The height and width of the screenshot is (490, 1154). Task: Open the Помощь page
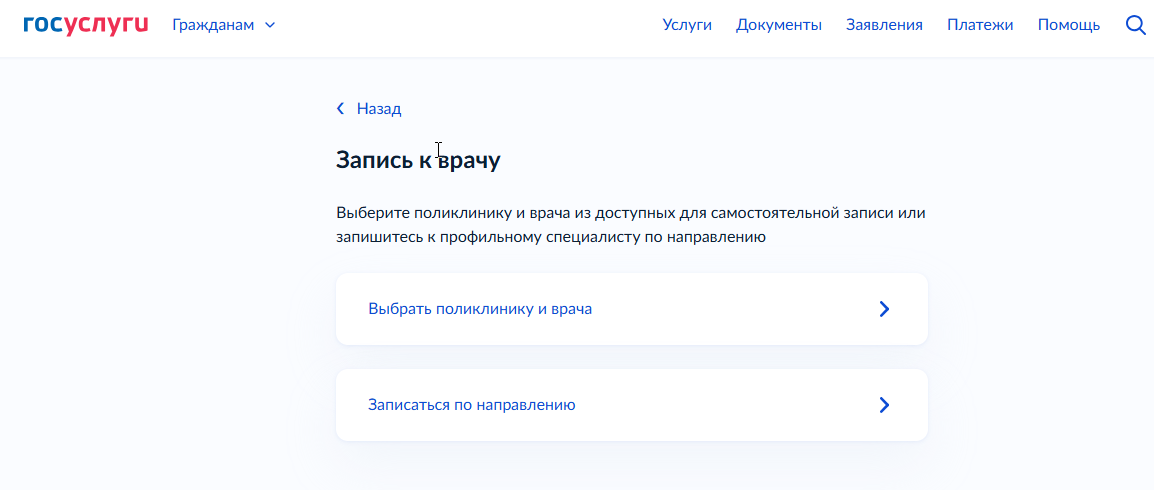[x=1069, y=25]
